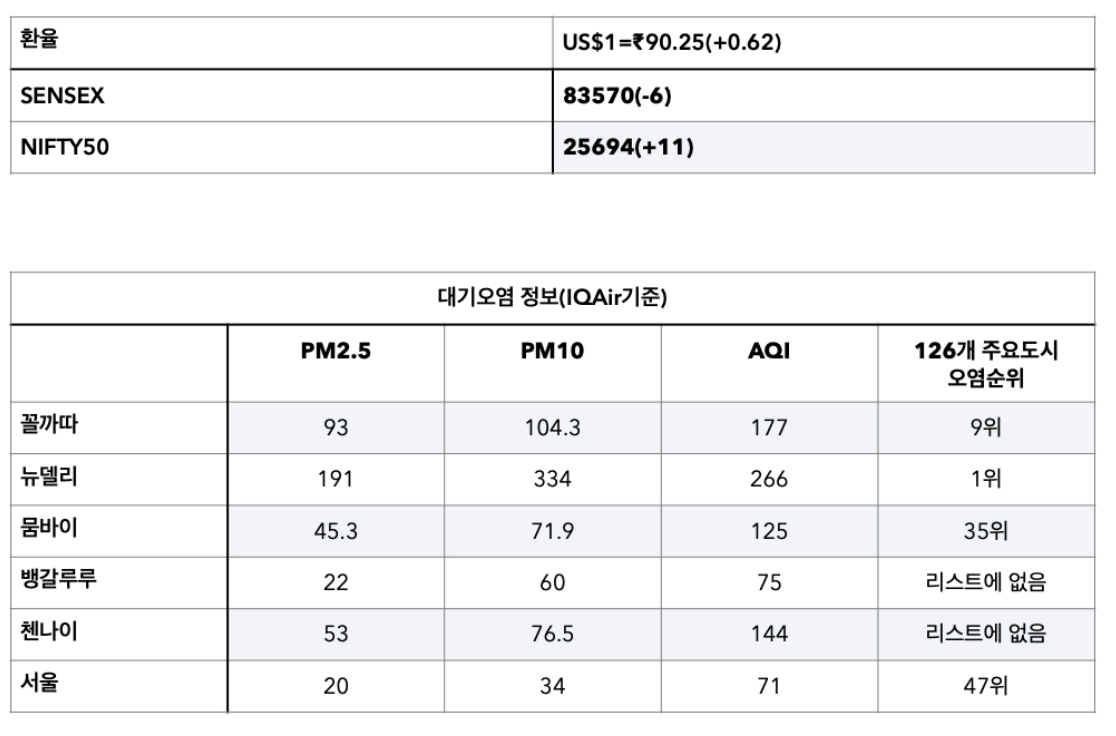Select the NIFTY50 value 25694(+11)
This screenshot has height=736, width=1116.
point(628,147)
